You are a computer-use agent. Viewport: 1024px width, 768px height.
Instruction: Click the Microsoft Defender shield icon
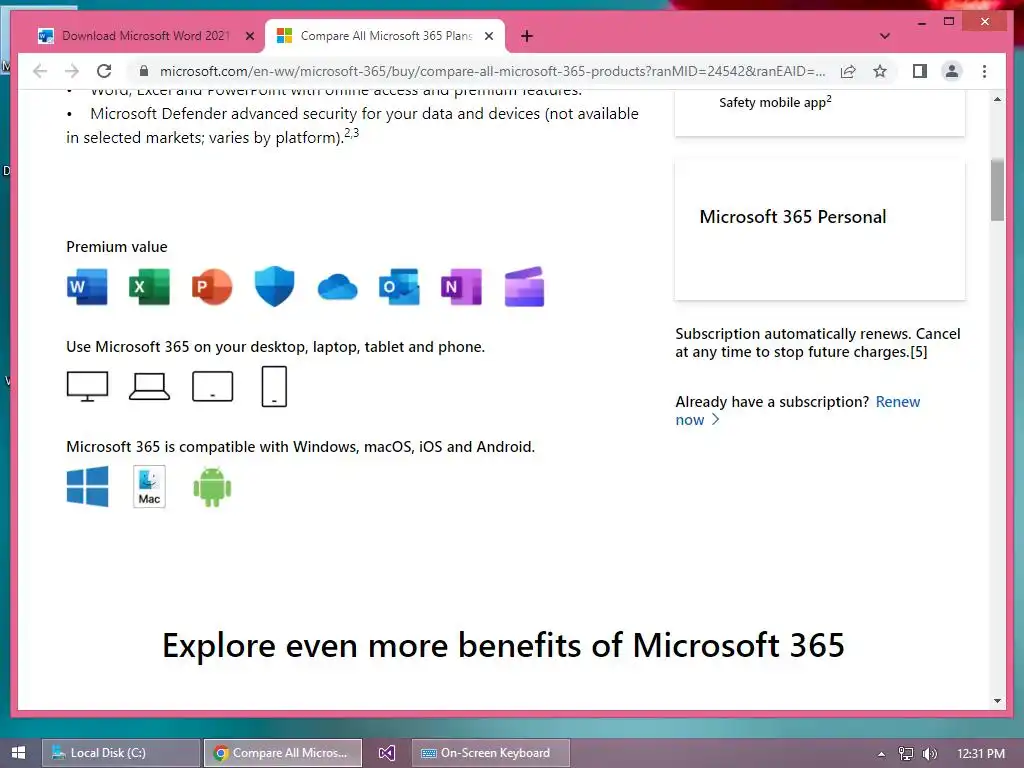click(274, 286)
